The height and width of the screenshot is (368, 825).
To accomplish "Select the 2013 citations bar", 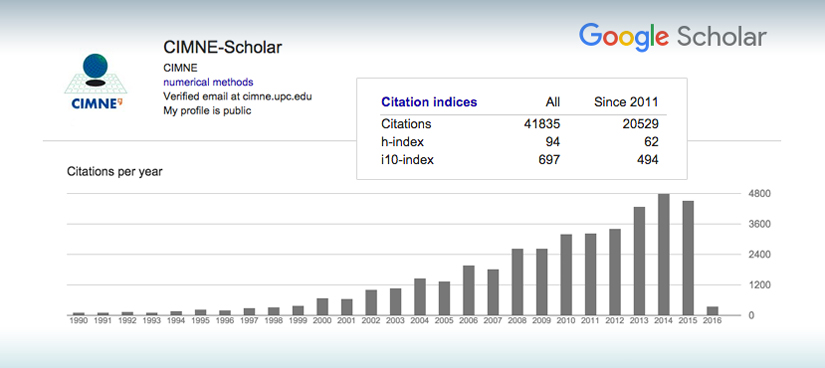I will coord(639,261).
